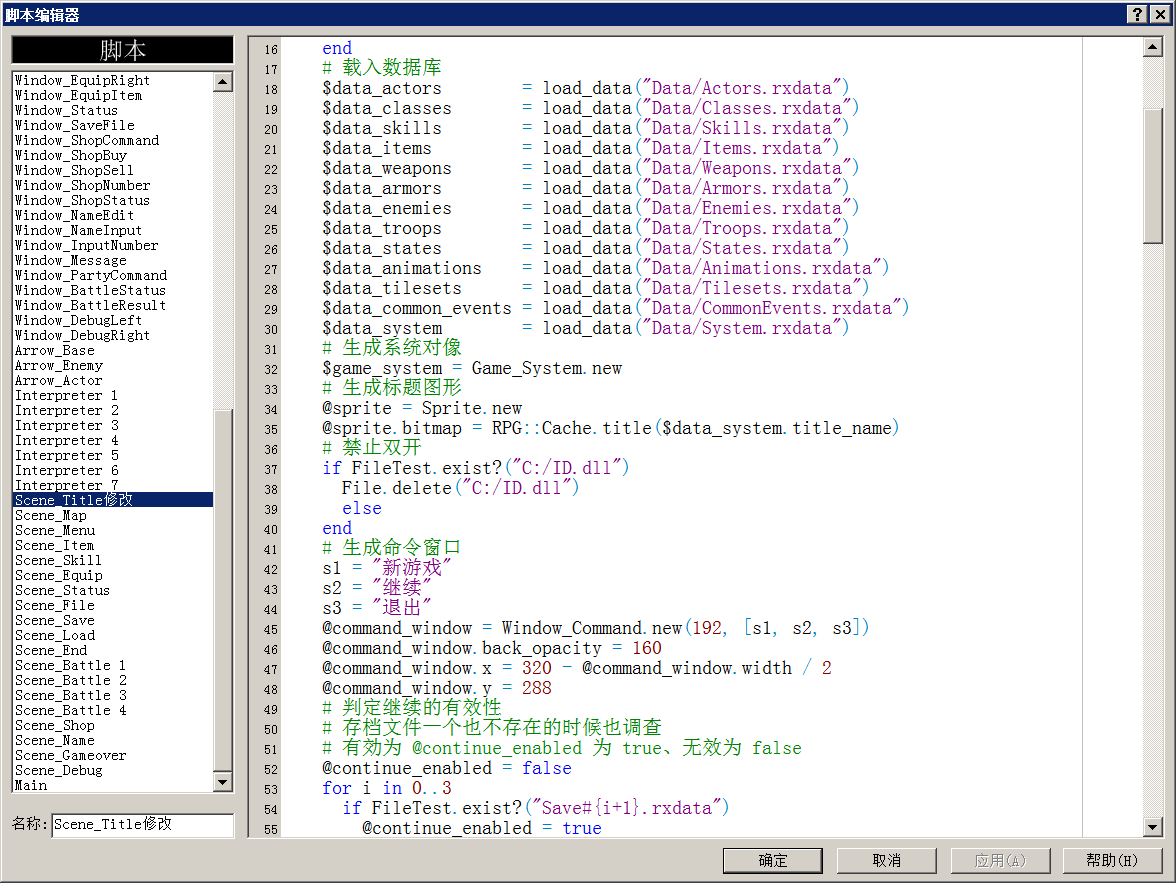This screenshot has width=1176, height=883.
Task: Click the $game_system = Game_System.new line
Action: pos(472,368)
